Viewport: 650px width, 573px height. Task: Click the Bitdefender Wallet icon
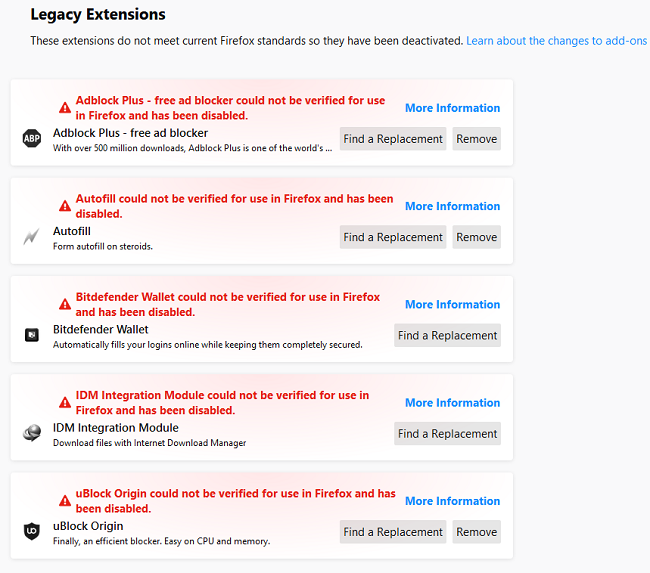point(31,335)
